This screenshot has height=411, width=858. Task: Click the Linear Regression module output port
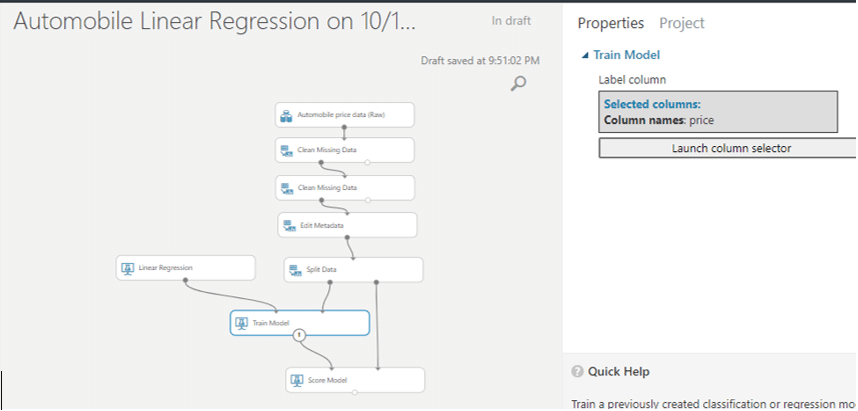tap(186, 280)
